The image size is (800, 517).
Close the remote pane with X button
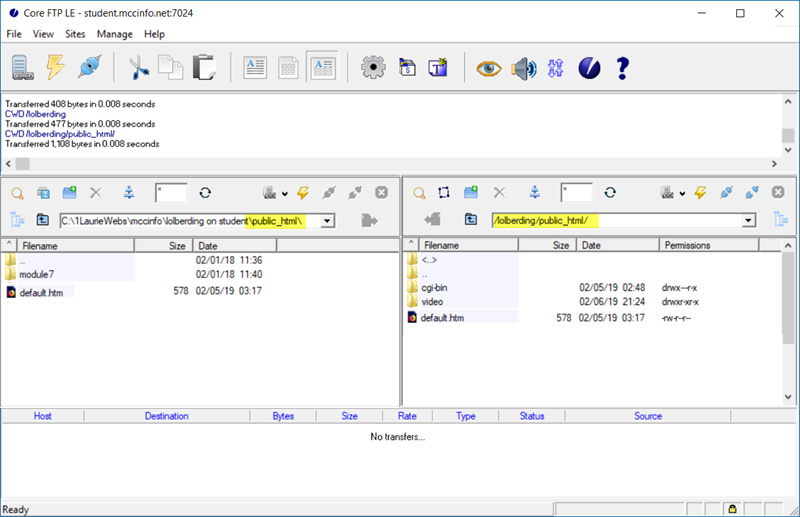tap(778, 192)
